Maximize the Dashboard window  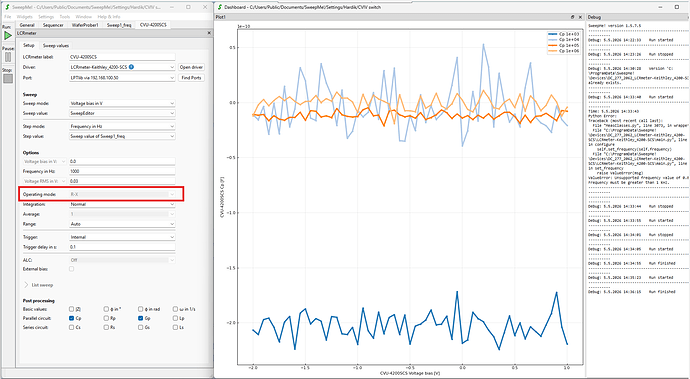pyautogui.click(x=677, y=7)
